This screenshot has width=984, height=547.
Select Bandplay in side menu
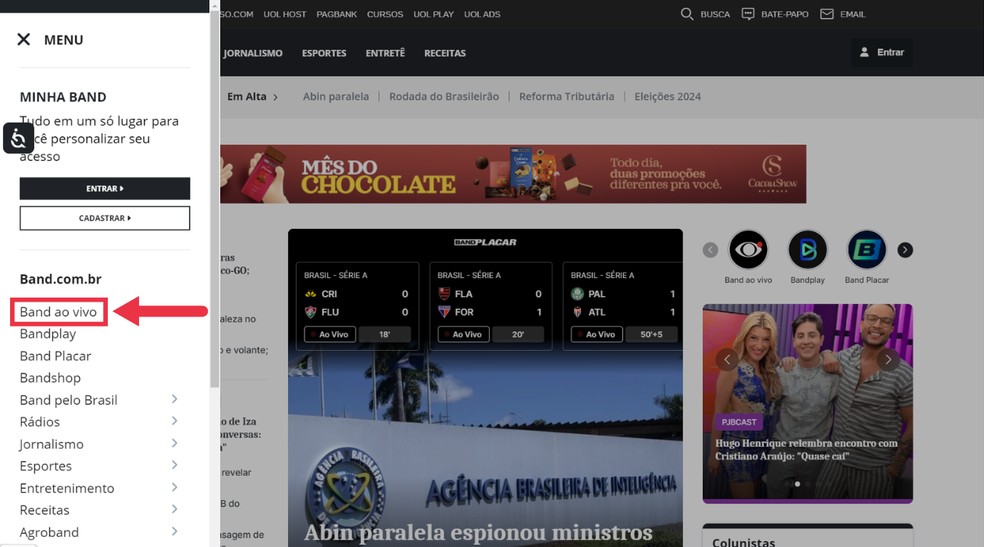[x=48, y=334]
